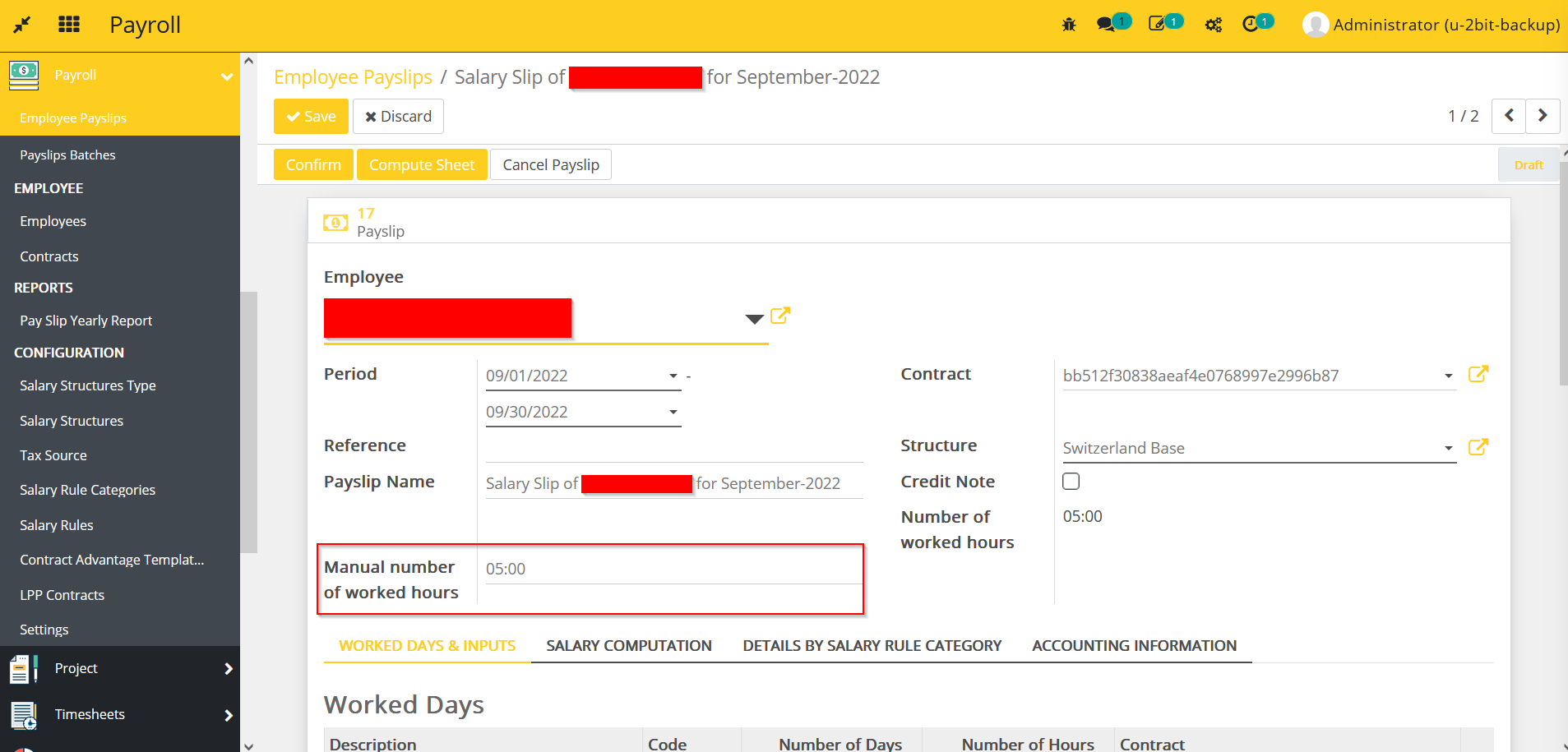1568x752 pixels.
Task: Open the Structure dropdown Switzerland Base
Action: click(1258, 448)
